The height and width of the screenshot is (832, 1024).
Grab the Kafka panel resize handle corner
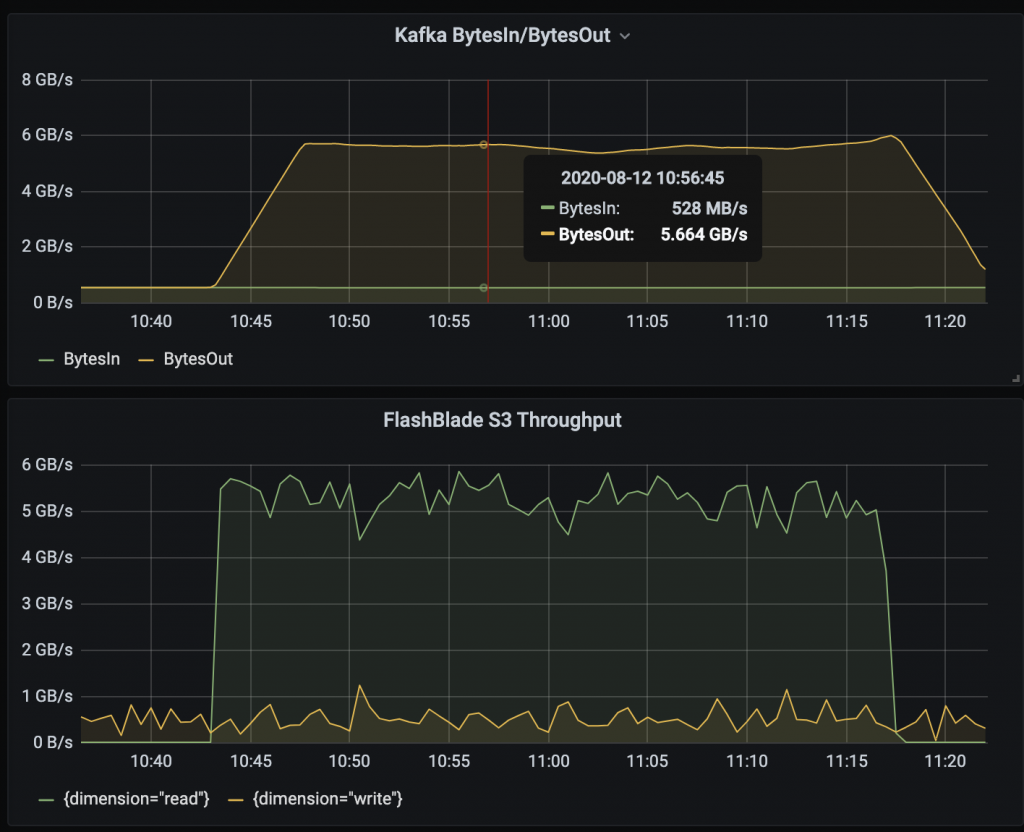click(x=1016, y=378)
